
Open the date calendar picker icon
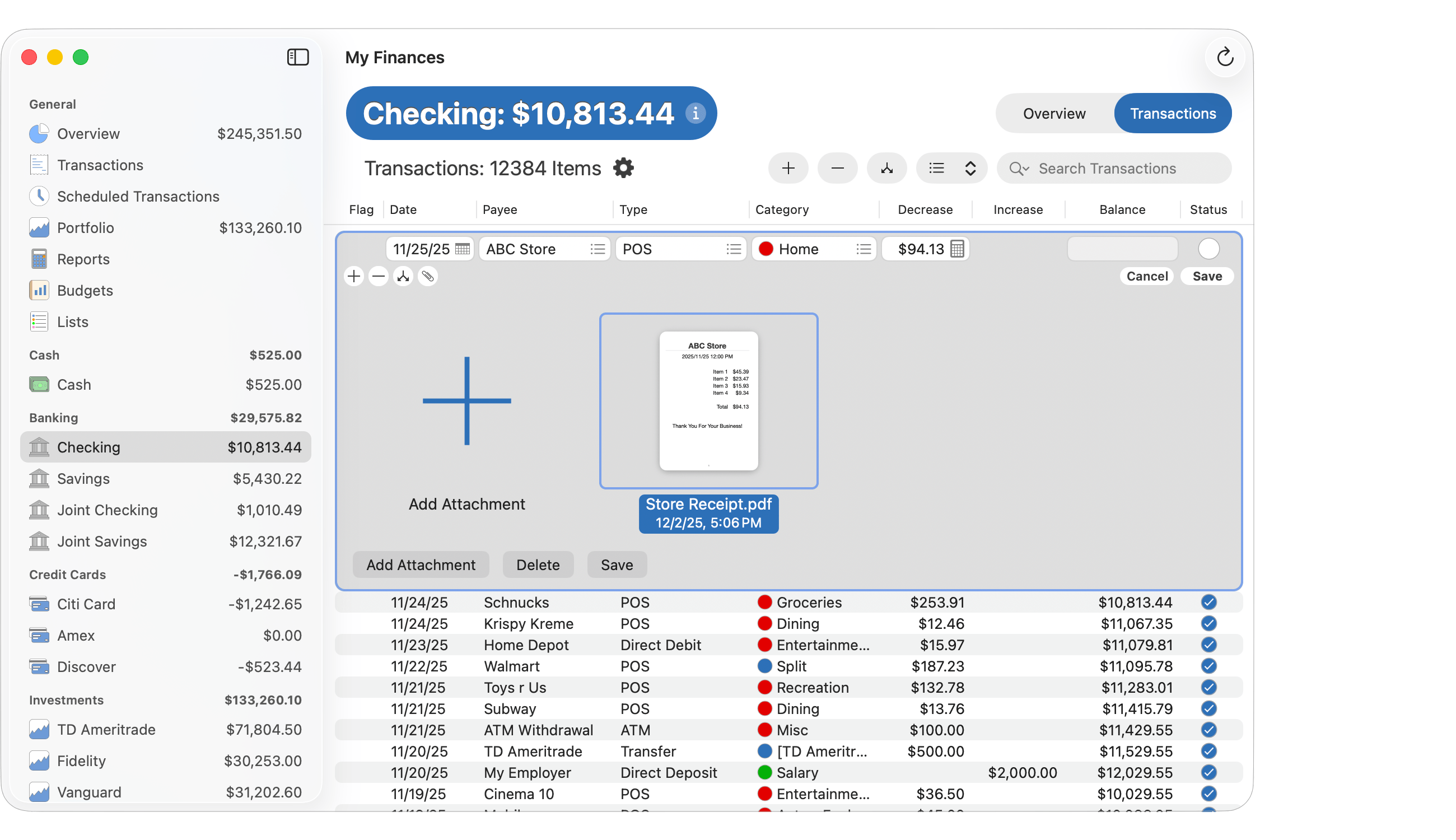pos(462,249)
